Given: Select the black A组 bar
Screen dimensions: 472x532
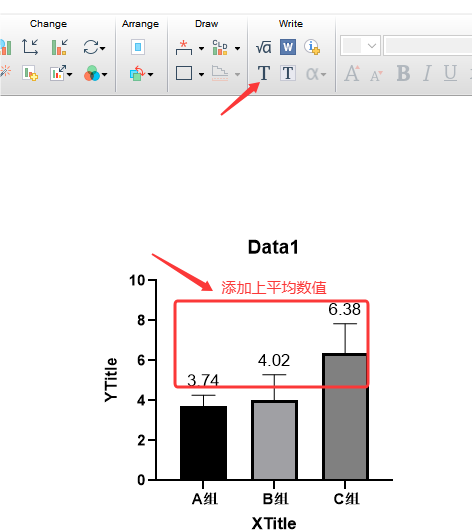Looking at the screenshot, I should coord(204,442).
